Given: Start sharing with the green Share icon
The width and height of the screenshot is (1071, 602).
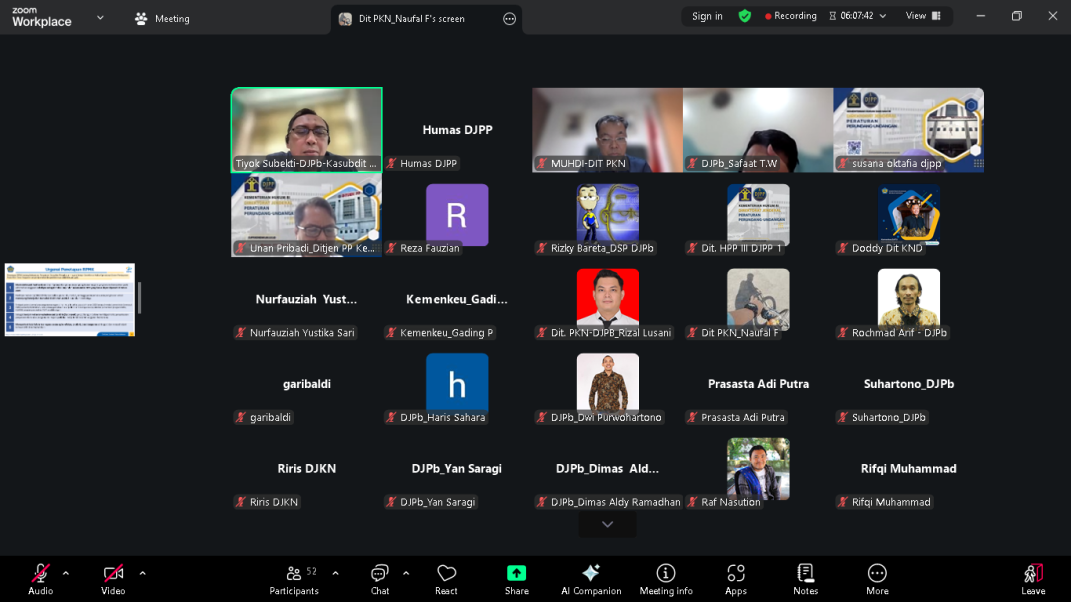Looking at the screenshot, I should [x=516, y=573].
